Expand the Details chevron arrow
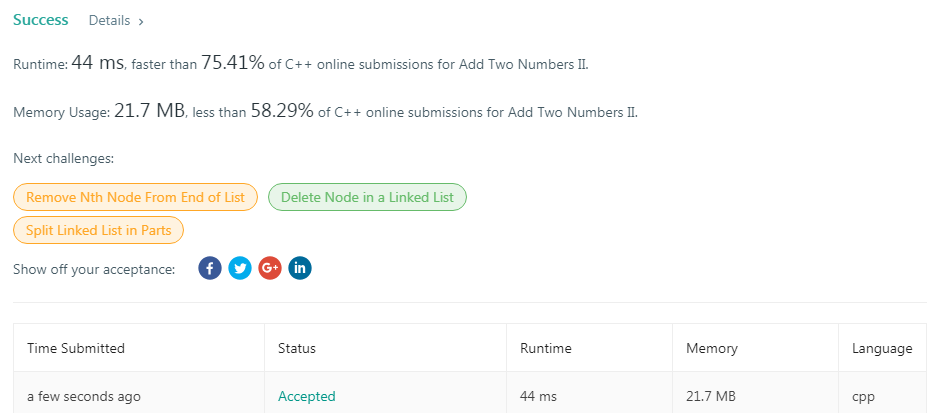The width and height of the screenshot is (929, 413). click(141, 21)
